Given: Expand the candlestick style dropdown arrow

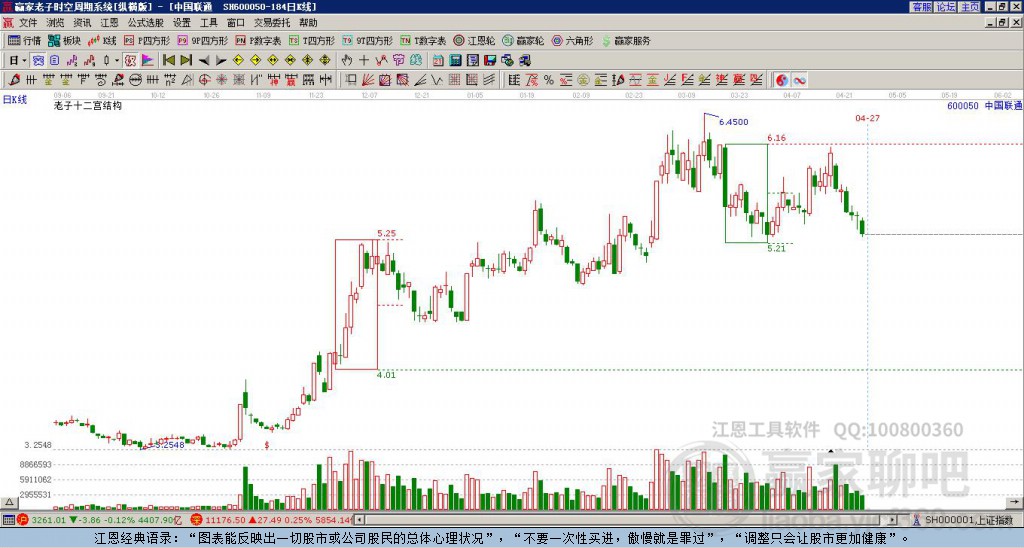Looking at the screenshot, I should 117,60.
